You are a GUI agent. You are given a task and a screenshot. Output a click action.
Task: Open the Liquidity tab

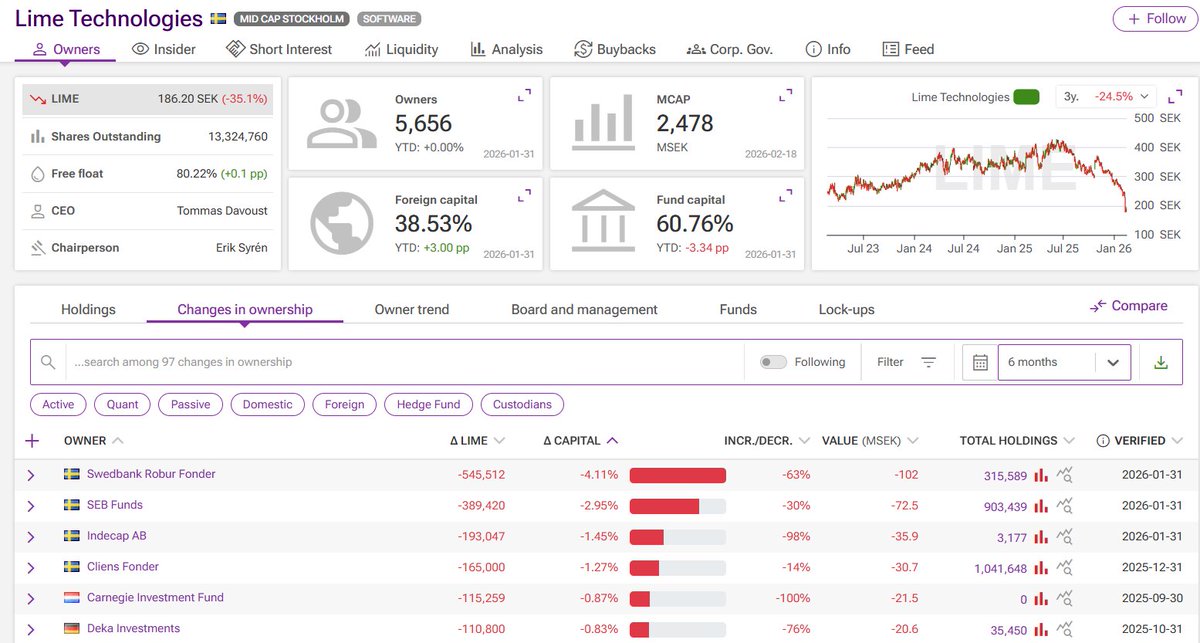tap(401, 49)
